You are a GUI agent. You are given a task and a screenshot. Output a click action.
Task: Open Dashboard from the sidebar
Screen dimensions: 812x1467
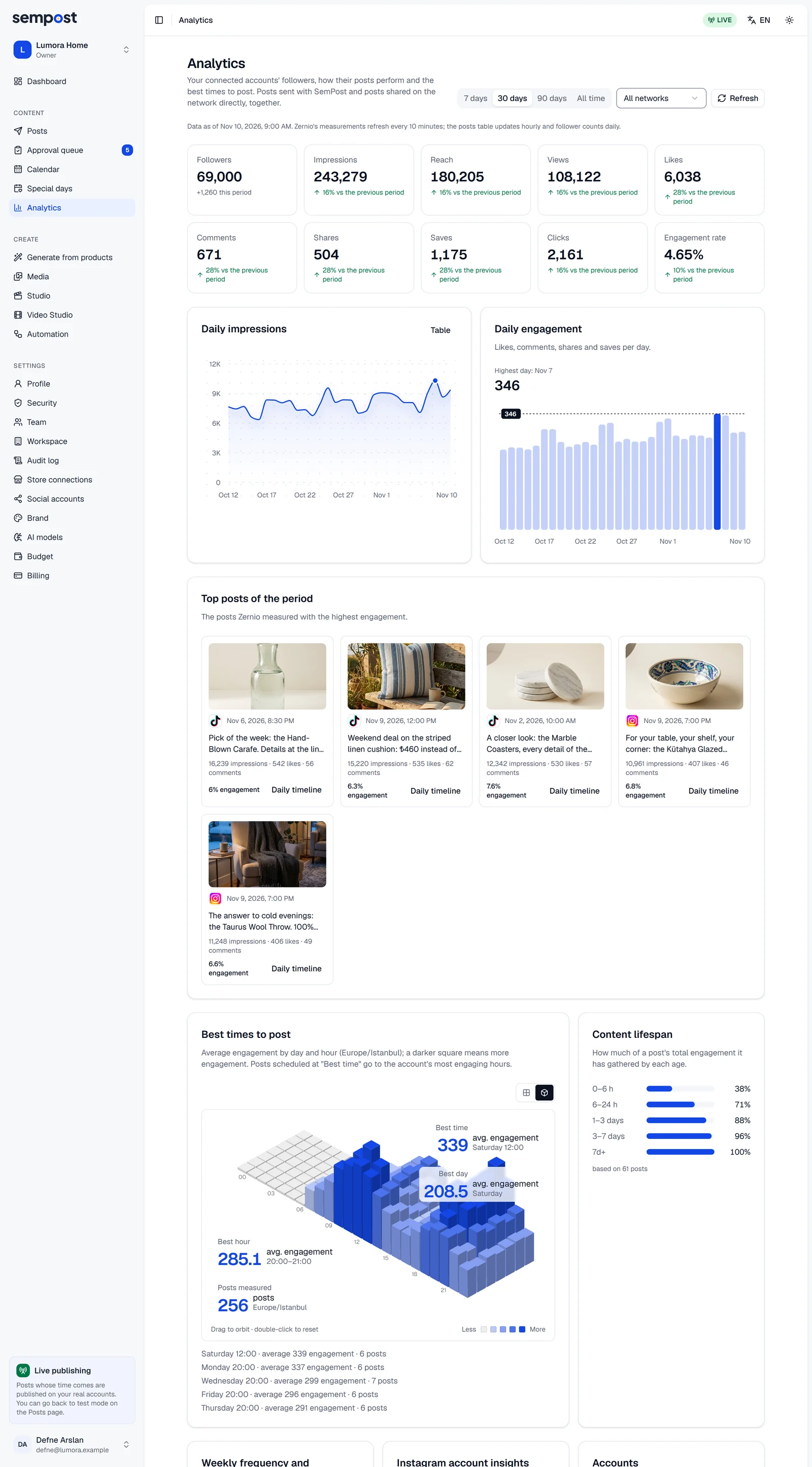(72, 81)
